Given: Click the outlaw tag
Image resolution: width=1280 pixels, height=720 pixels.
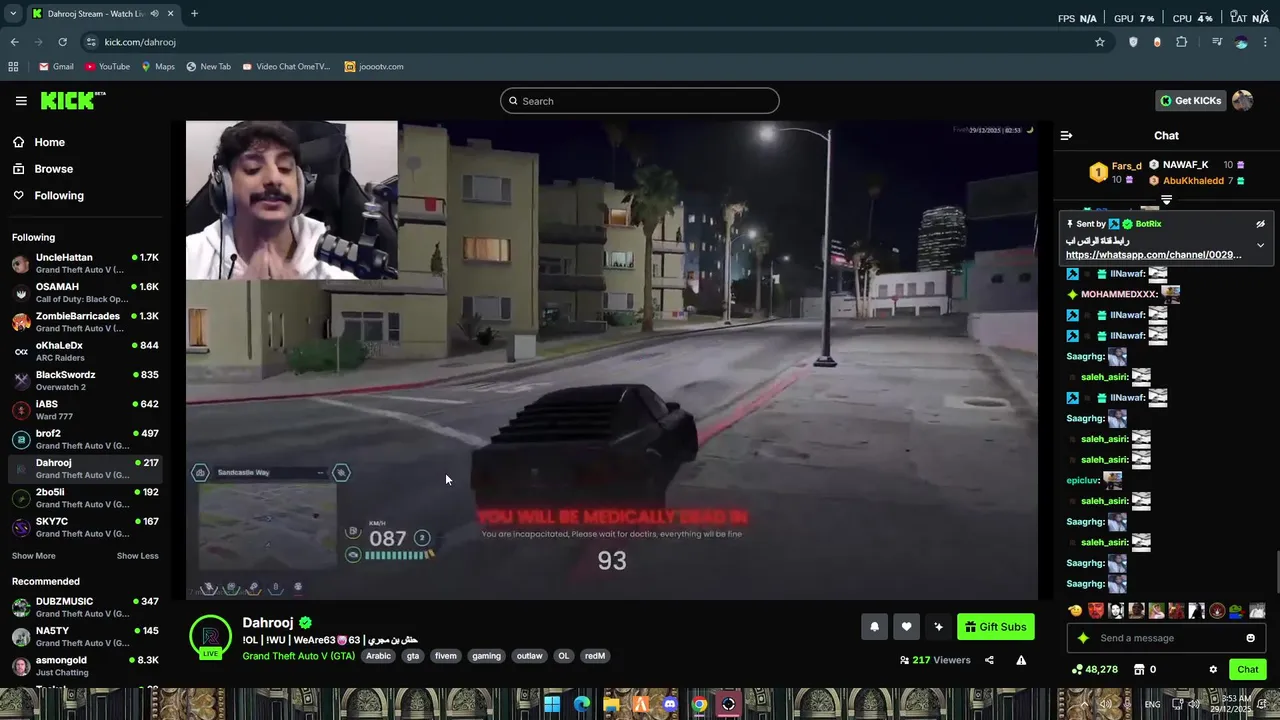Looking at the screenshot, I should 529,656.
